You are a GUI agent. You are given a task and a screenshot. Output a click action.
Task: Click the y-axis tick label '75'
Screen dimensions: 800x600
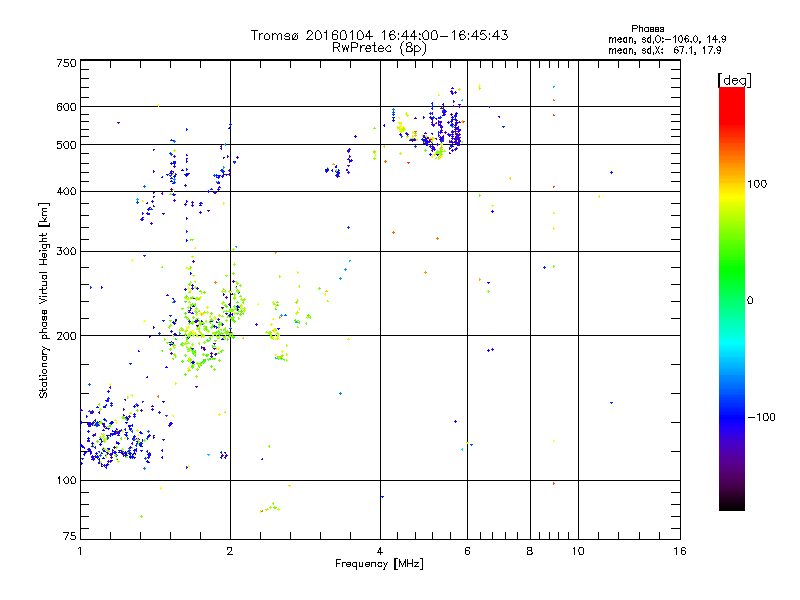click(x=70, y=536)
